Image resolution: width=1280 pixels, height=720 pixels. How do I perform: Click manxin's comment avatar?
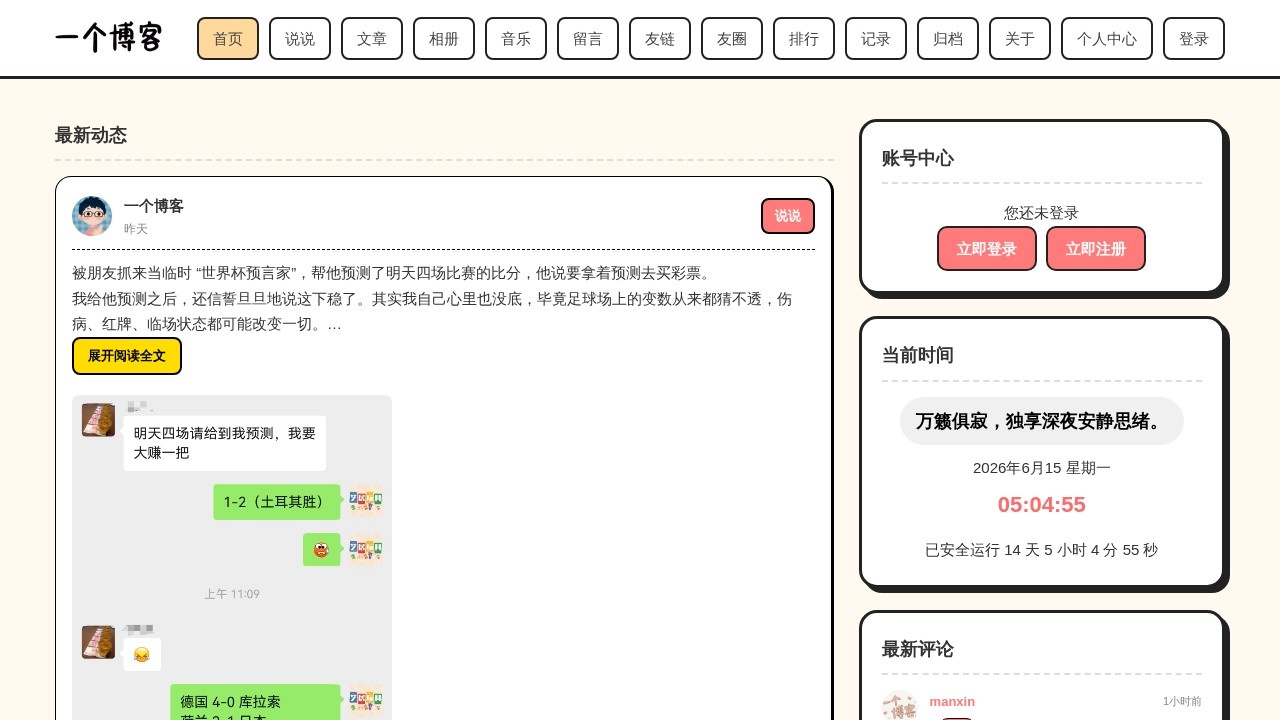899,706
